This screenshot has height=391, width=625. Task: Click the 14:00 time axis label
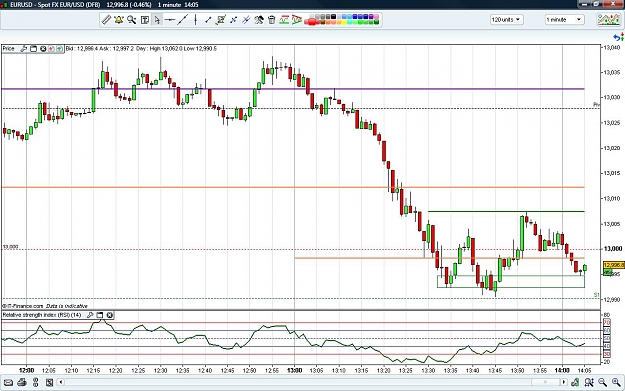point(562,370)
